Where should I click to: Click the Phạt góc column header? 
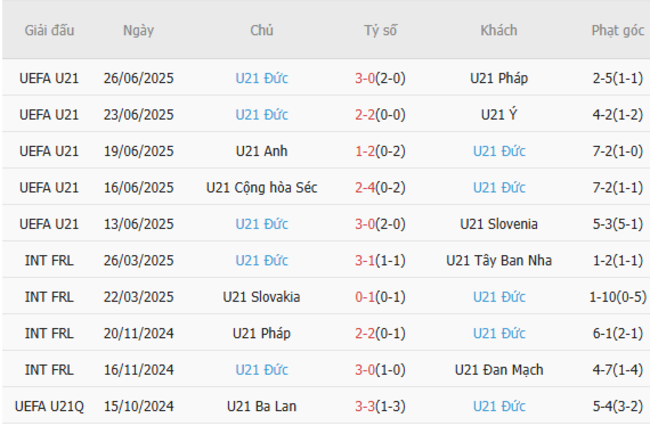click(617, 30)
